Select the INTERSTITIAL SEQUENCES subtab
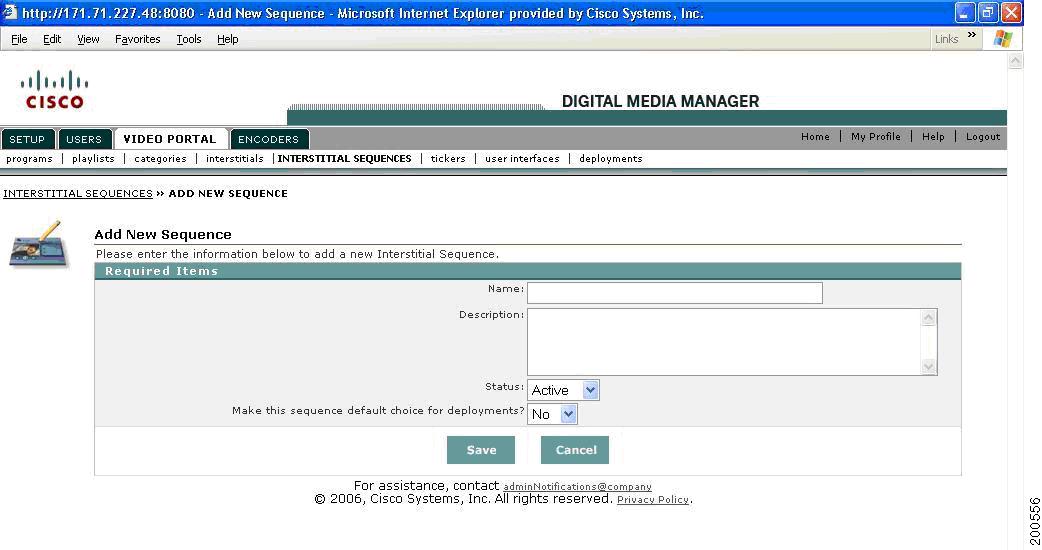The width and height of the screenshot is (1042, 550). tap(344, 159)
